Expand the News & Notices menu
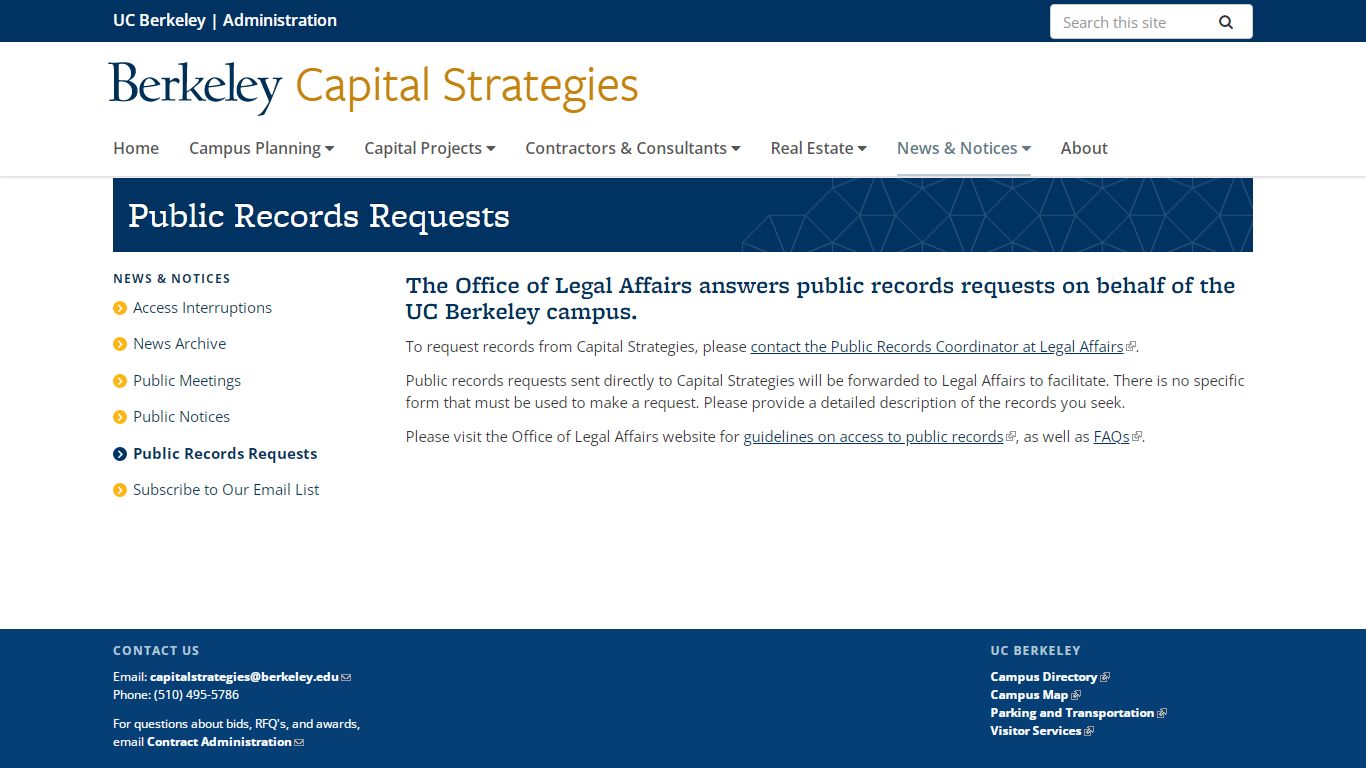The width and height of the screenshot is (1366, 768). click(963, 148)
